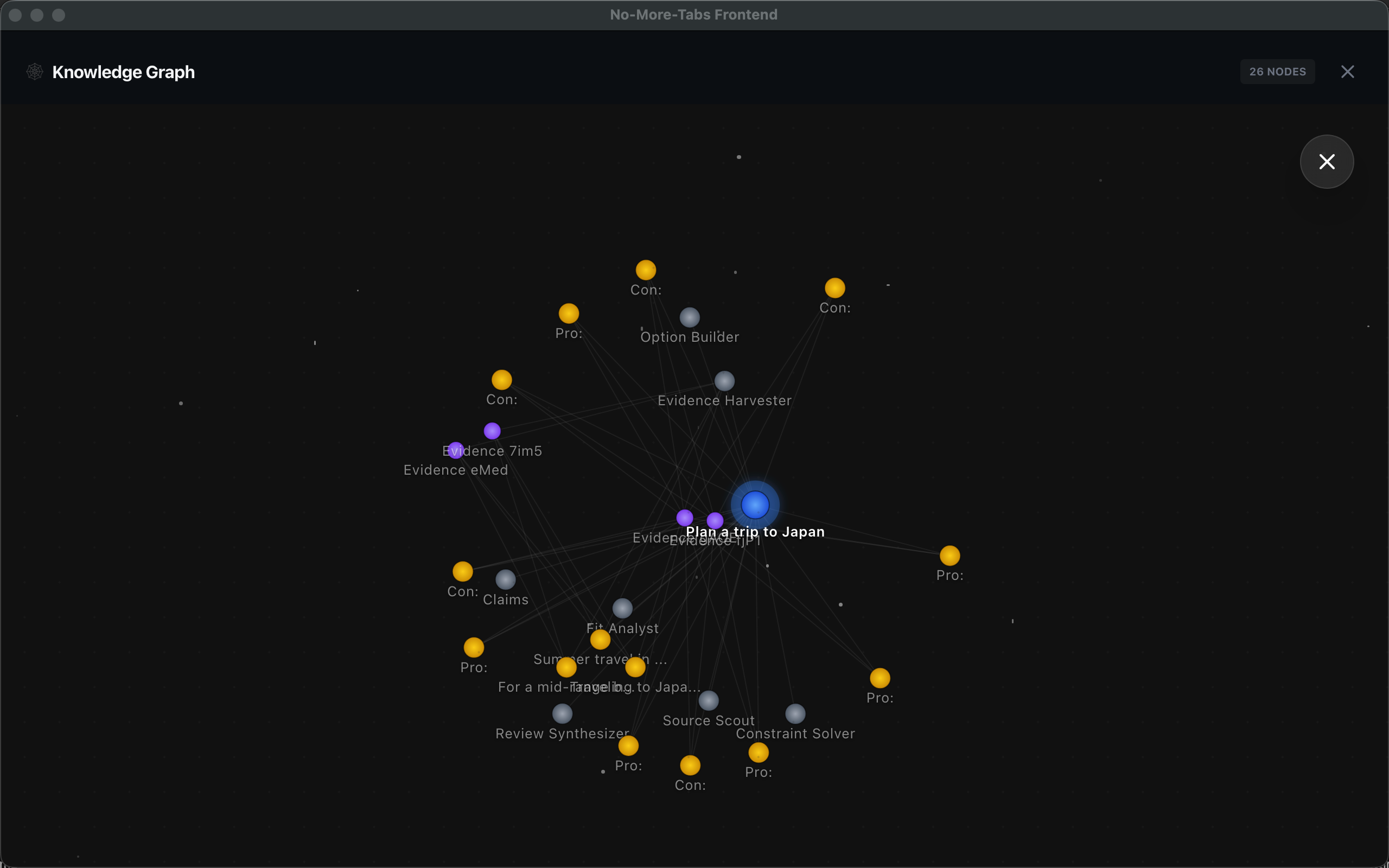This screenshot has height=868, width=1389.
Task: Click the Knowledge Graph title text
Action: point(123,72)
